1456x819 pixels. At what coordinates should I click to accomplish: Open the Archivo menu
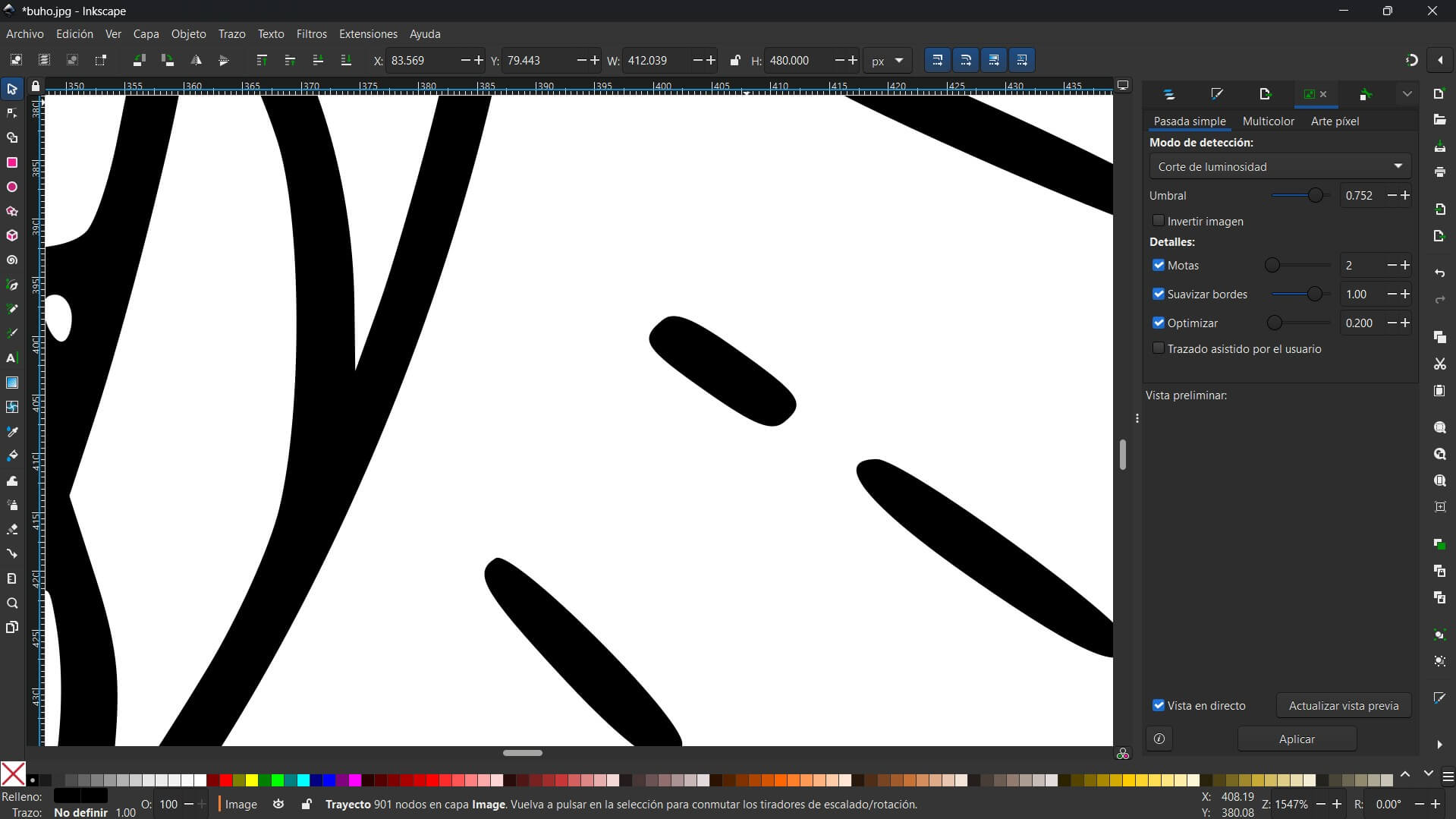click(25, 34)
